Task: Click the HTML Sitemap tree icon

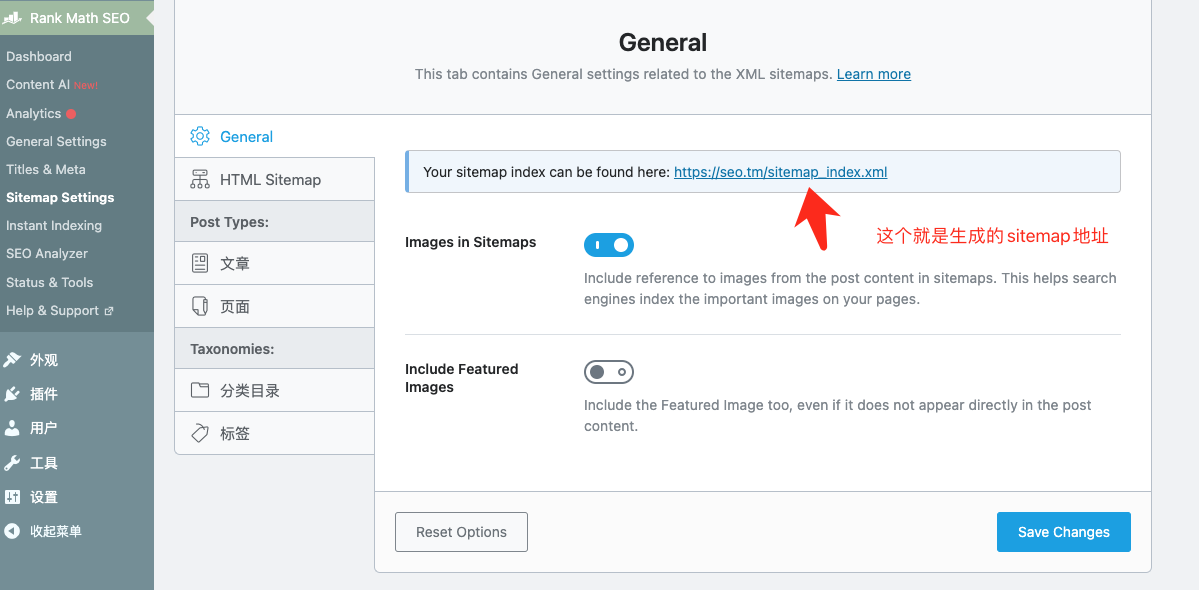Action: (x=200, y=179)
